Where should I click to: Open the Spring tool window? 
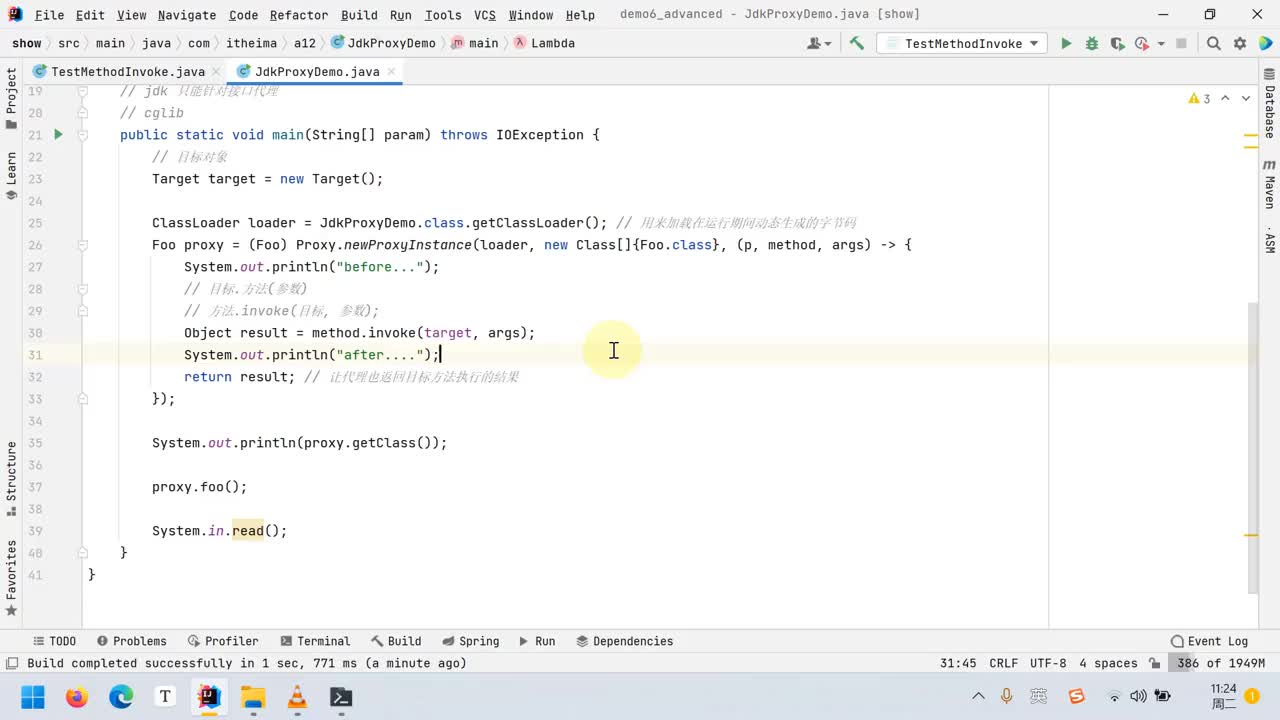[x=470, y=641]
